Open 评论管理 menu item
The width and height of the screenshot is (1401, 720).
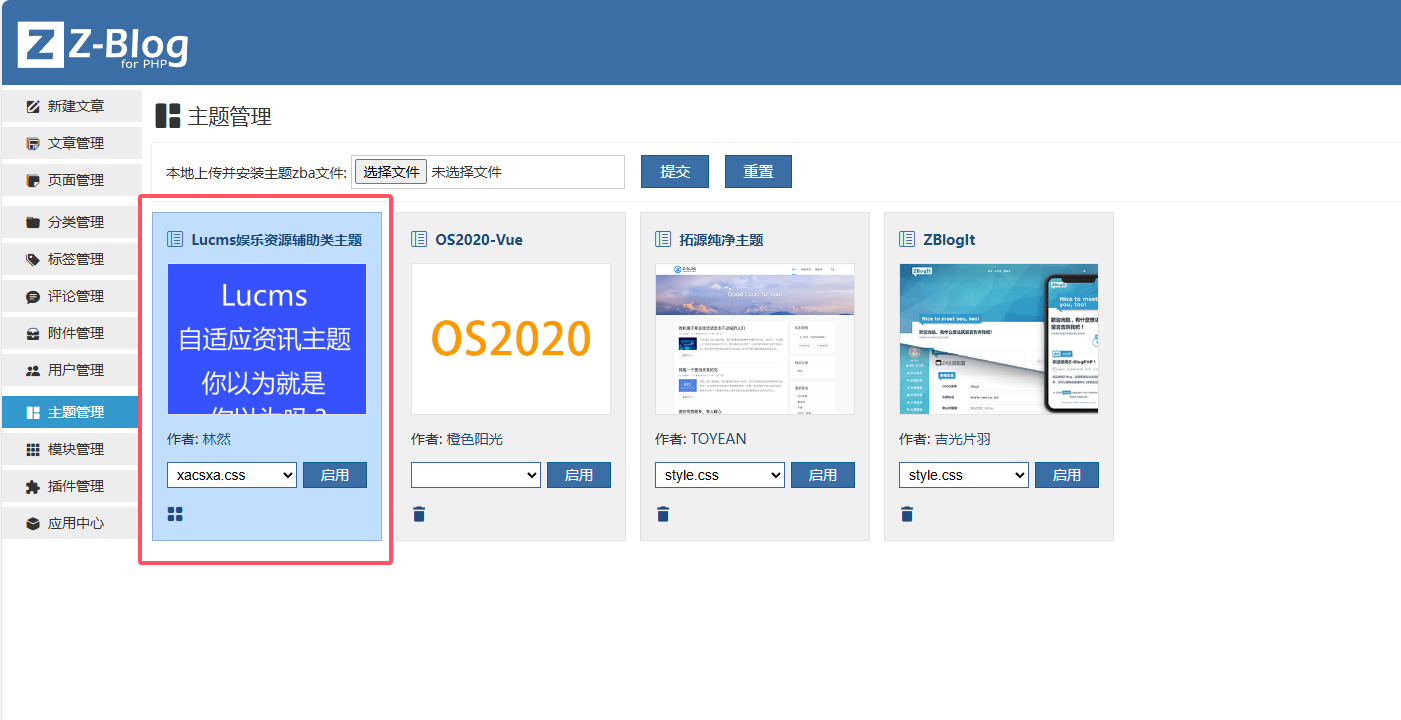click(72, 296)
